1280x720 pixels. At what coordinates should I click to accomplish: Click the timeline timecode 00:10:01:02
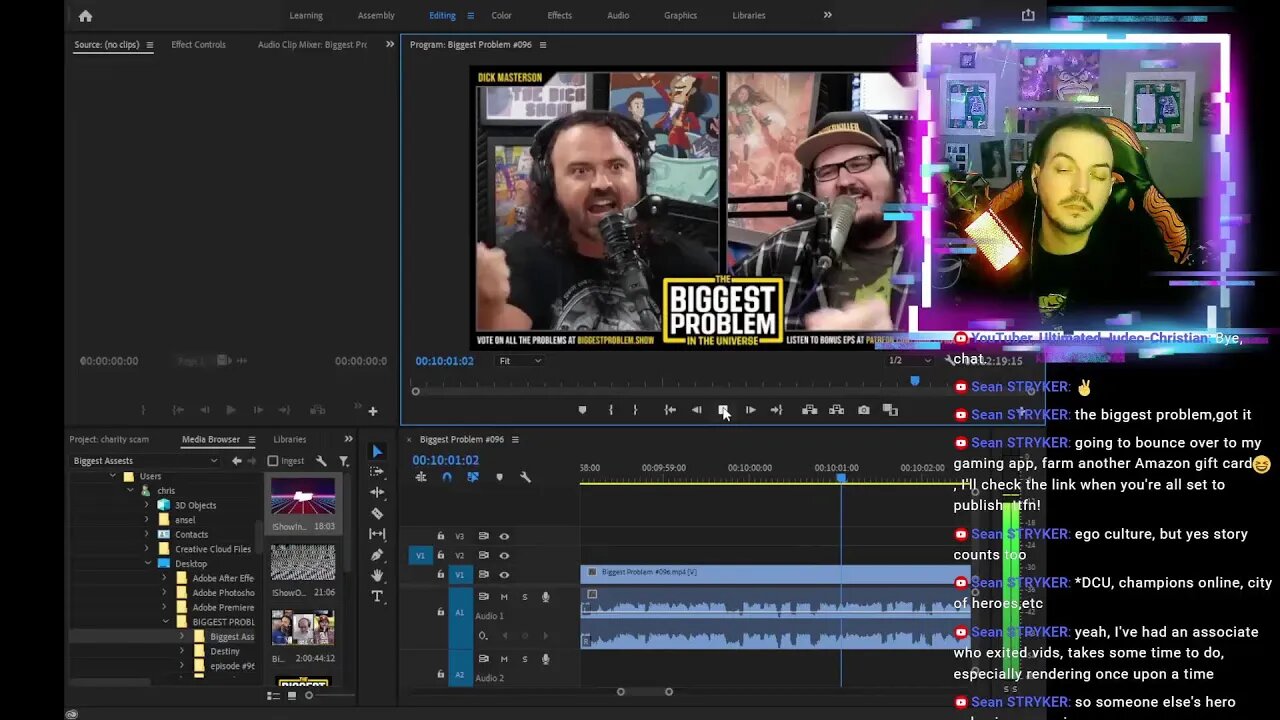coord(446,460)
